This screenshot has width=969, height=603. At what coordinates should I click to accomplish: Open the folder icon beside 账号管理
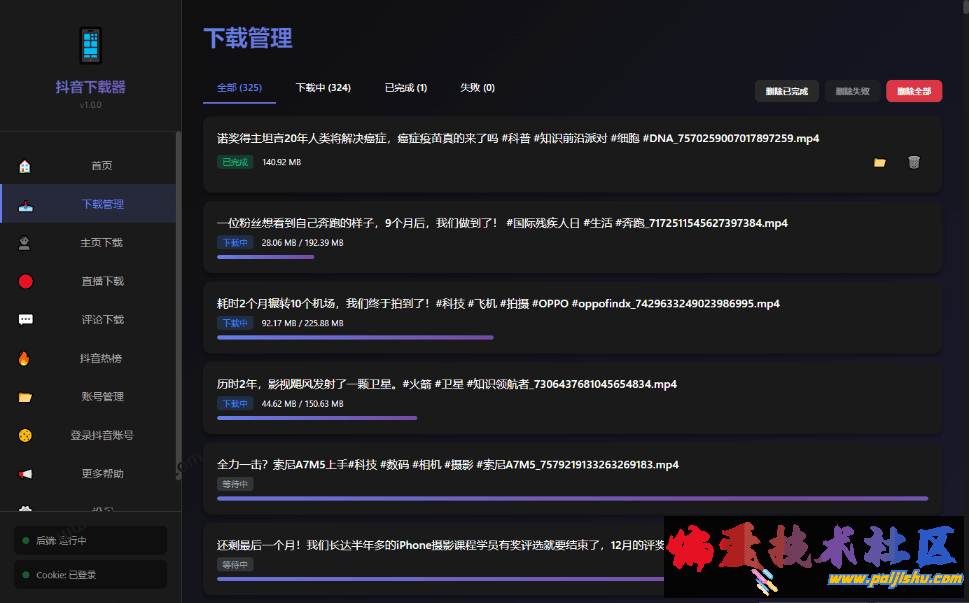click(x=25, y=397)
